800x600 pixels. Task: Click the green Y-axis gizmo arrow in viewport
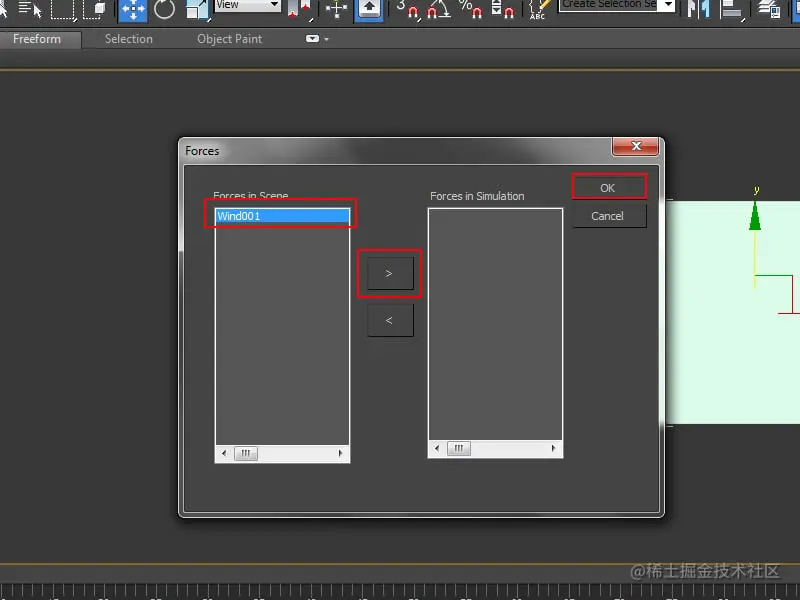tap(755, 217)
